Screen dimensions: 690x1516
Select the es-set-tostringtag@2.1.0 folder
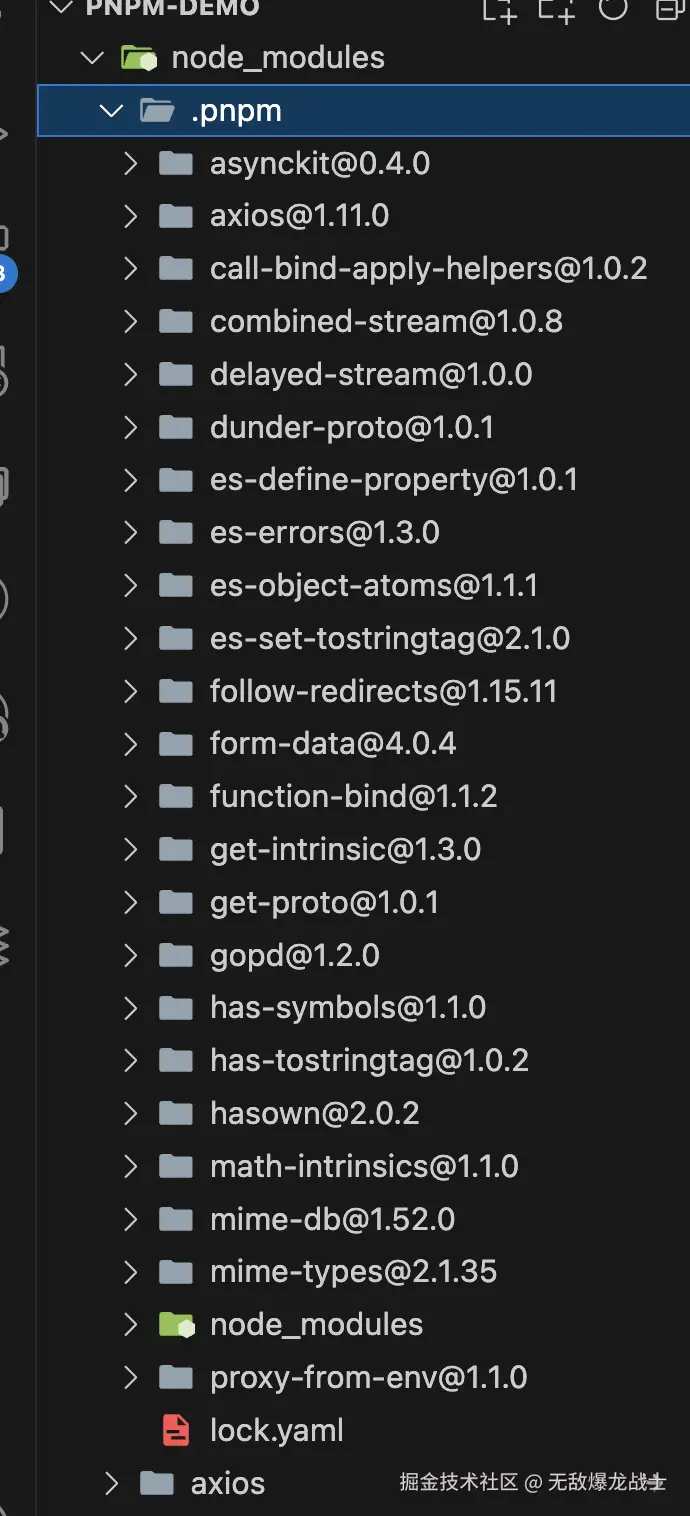tap(390, 638)
